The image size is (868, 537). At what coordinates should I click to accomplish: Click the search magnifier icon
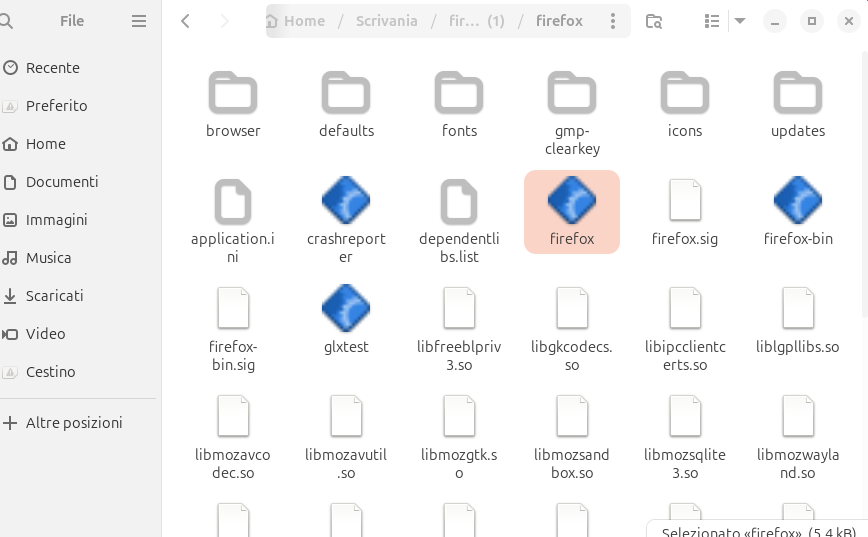click(6, 21)
